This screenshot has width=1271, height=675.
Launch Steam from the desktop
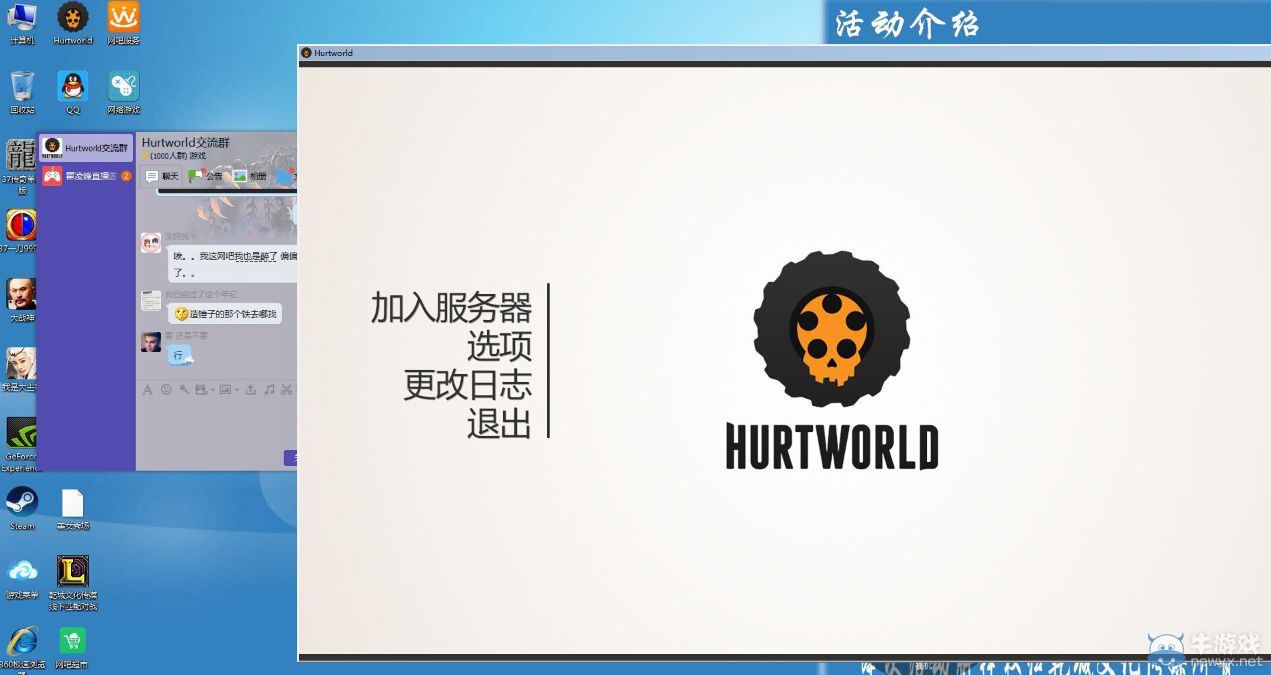point(21,503)
